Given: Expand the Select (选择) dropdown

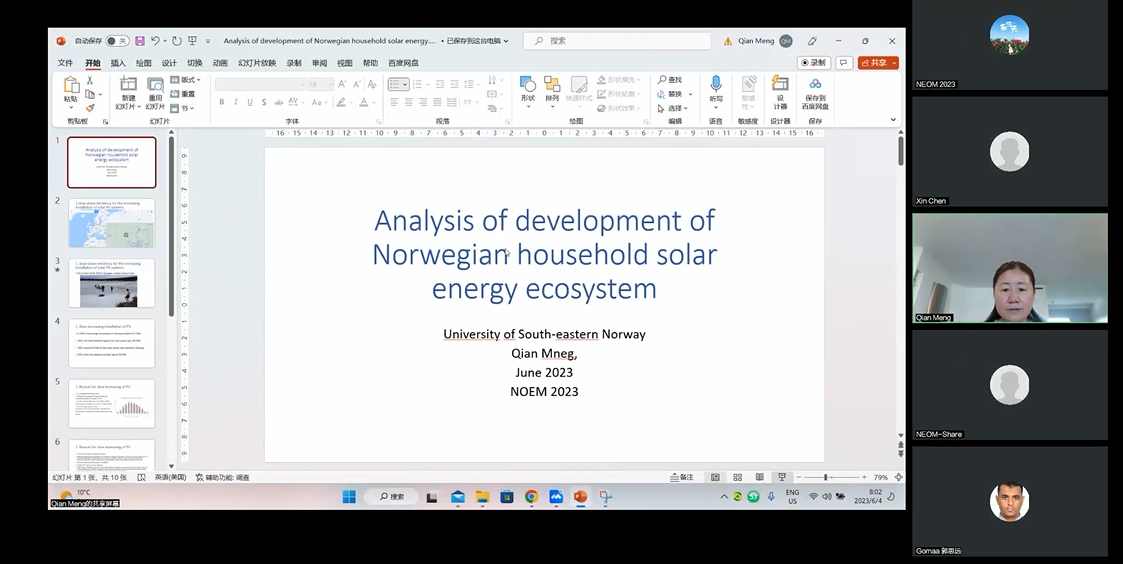Looking at the screenshot, I should click(673, 108).
